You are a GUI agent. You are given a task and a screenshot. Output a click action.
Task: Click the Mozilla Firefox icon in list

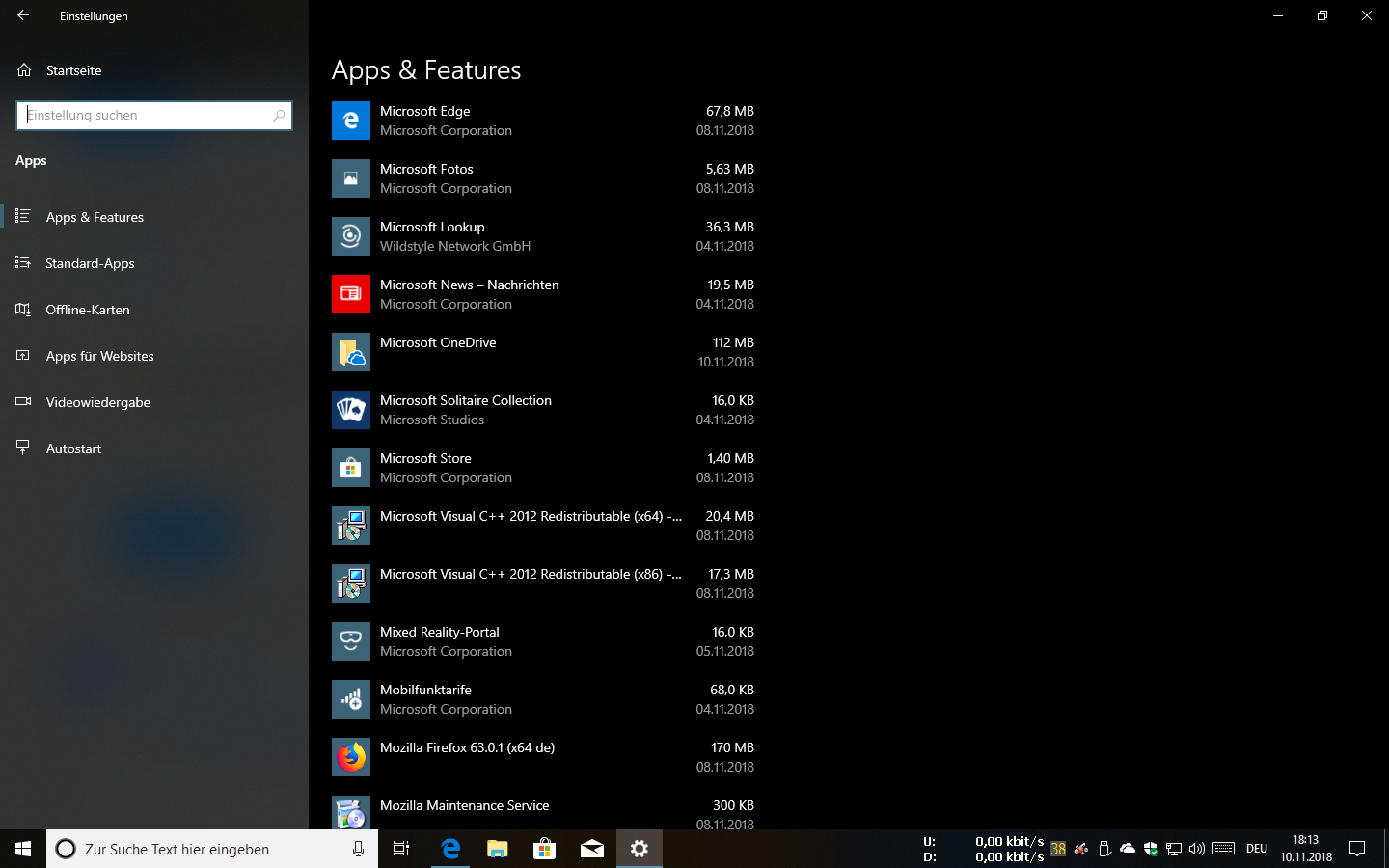[351, 757]
